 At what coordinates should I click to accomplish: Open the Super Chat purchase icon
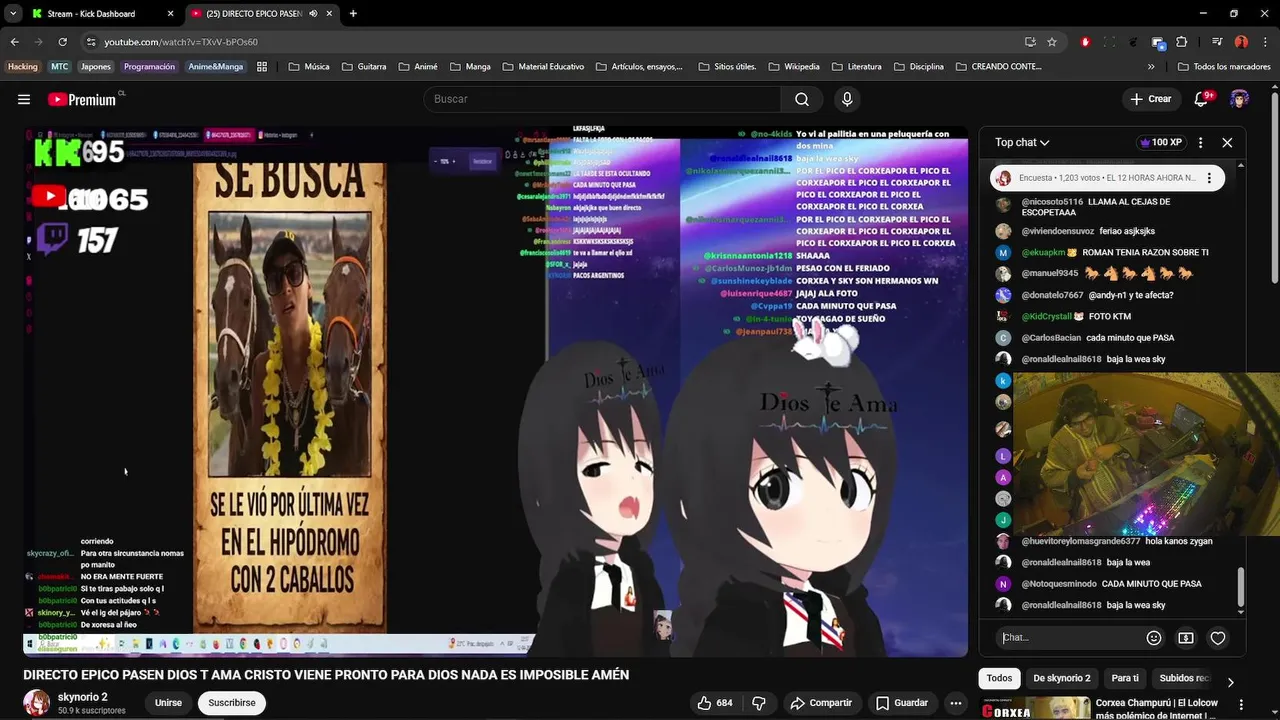[1186, 638]
